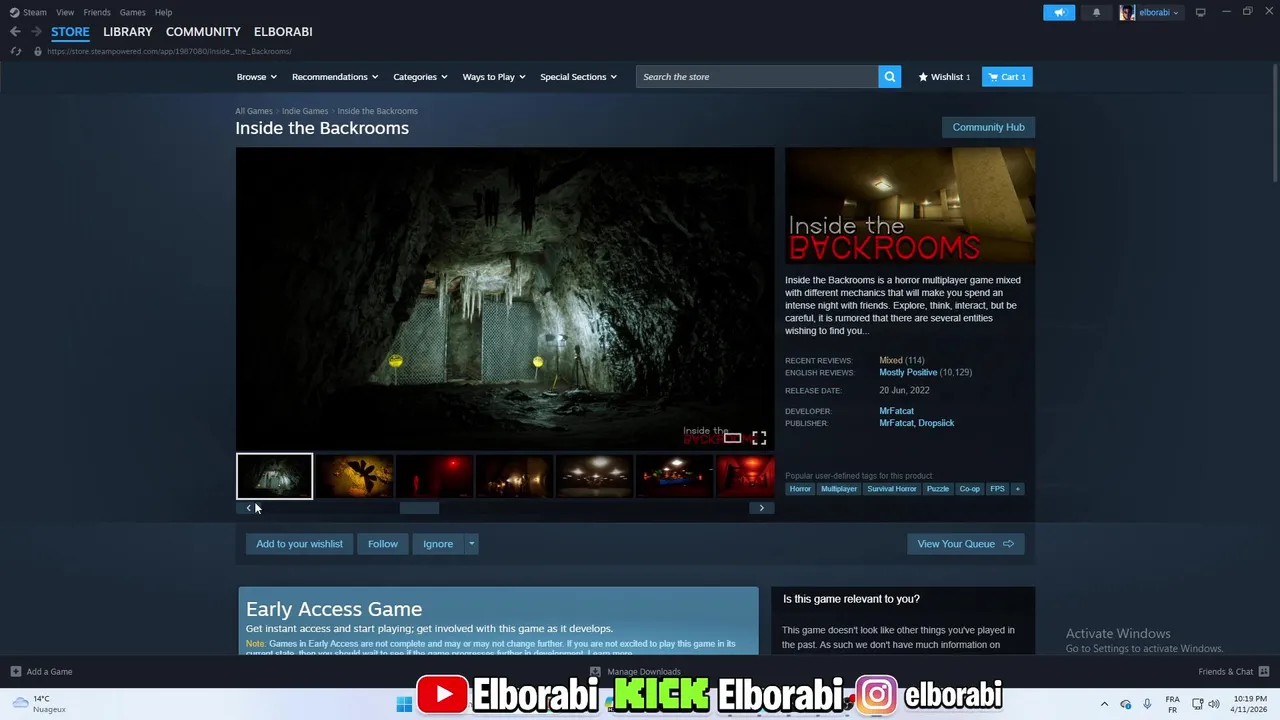Open the Games menu
Screen dimensions: 1280x720
132,12
